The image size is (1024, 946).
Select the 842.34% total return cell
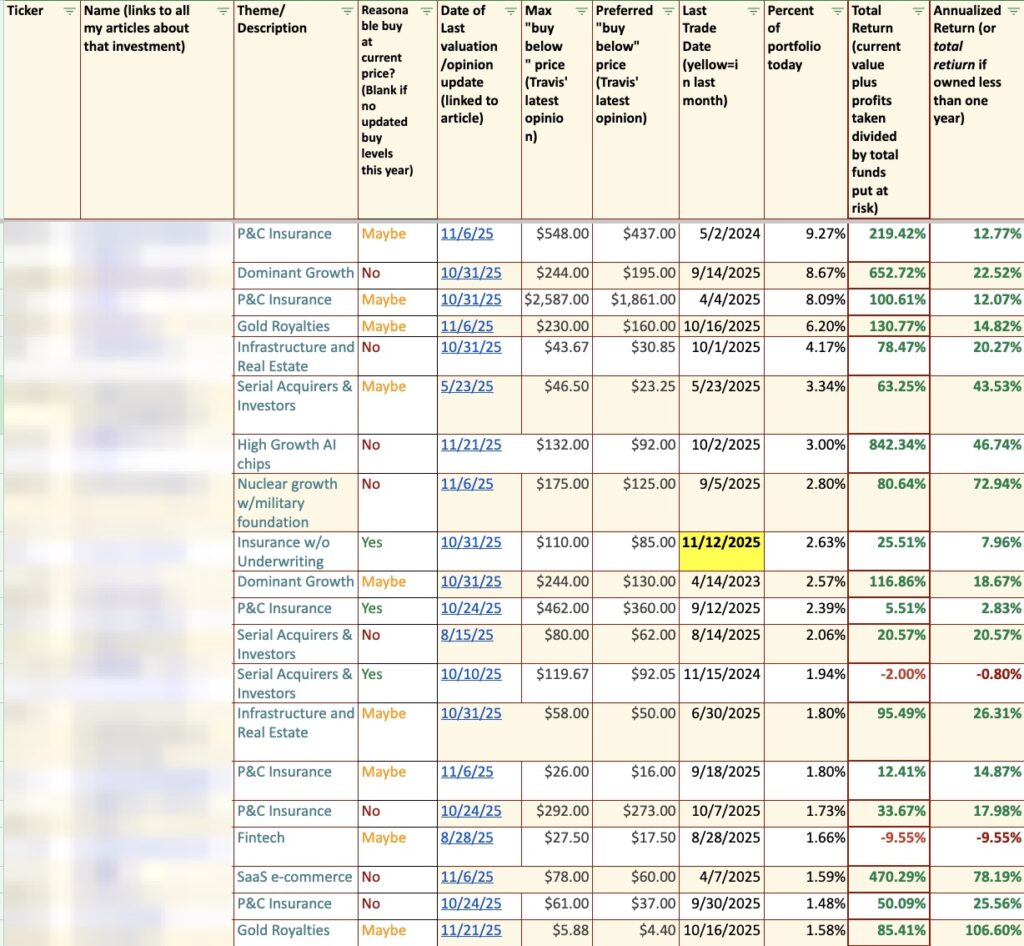[888, 445]
